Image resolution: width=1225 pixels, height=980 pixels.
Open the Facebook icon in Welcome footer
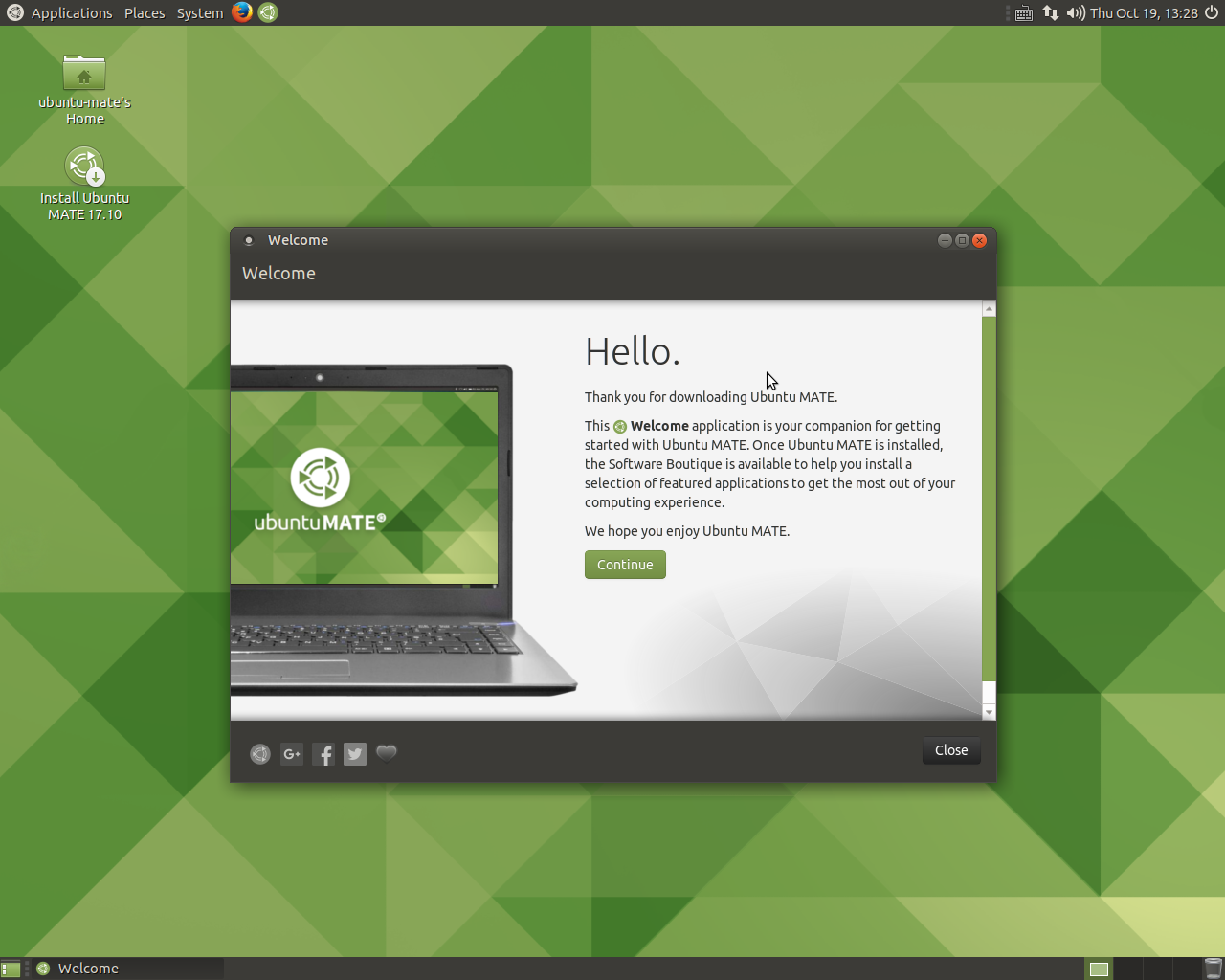323,754
